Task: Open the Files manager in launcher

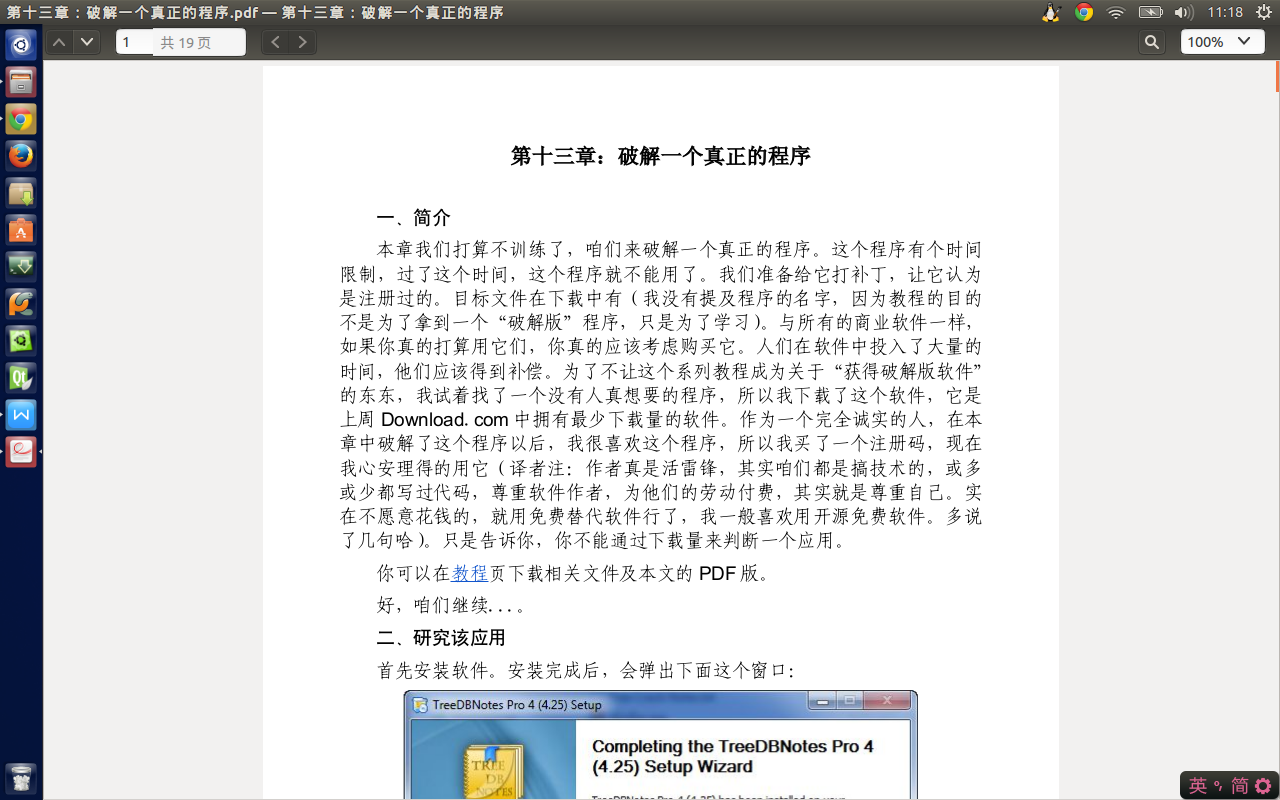Action: coord(21,82)
